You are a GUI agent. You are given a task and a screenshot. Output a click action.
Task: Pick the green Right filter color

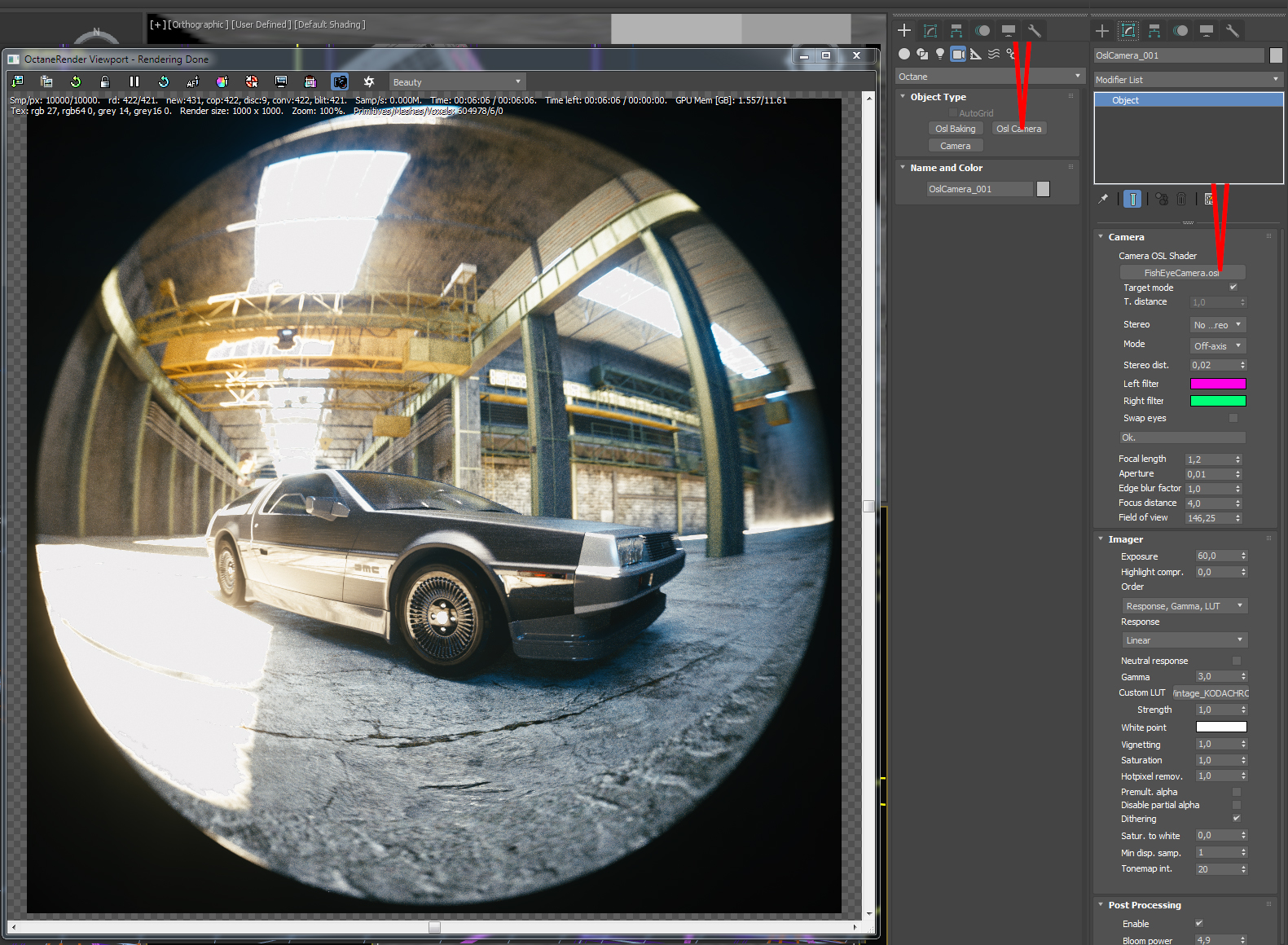click(1218, 401)
